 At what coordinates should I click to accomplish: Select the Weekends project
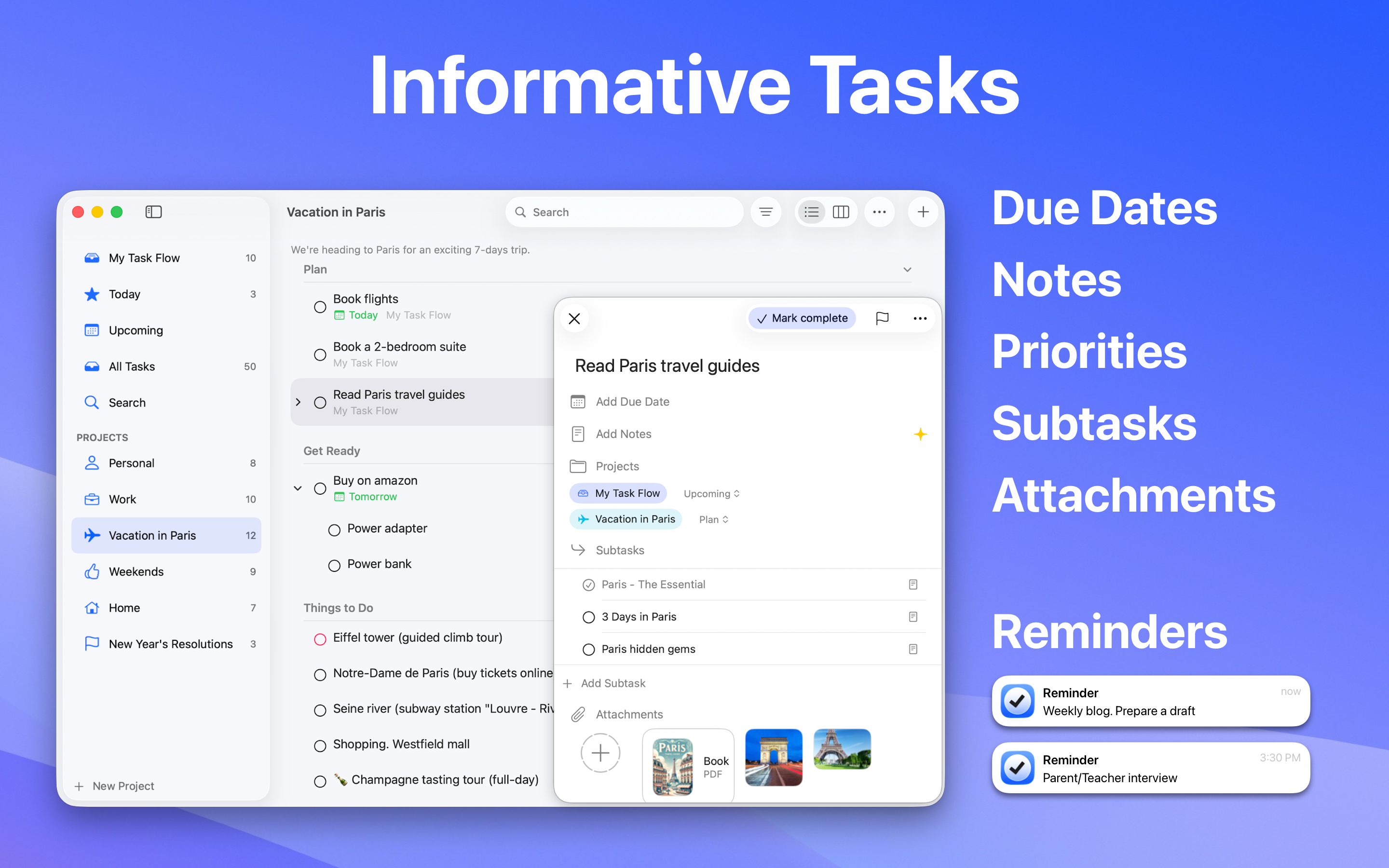(166, 571)
